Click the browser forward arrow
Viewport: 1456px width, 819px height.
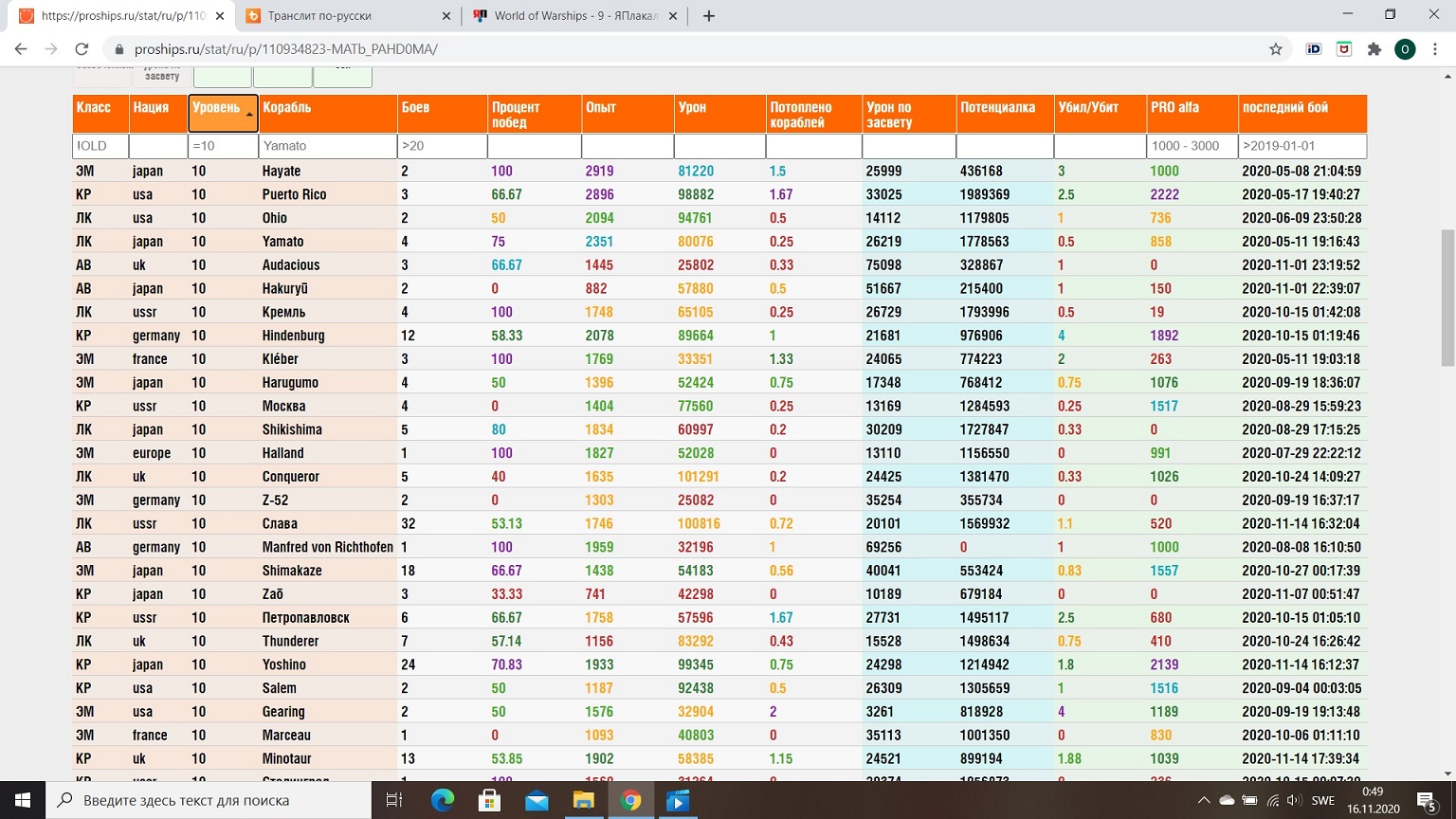[51, 49]
